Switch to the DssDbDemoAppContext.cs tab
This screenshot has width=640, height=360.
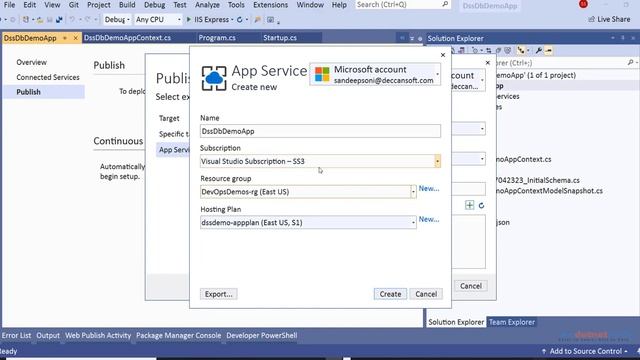127,38
